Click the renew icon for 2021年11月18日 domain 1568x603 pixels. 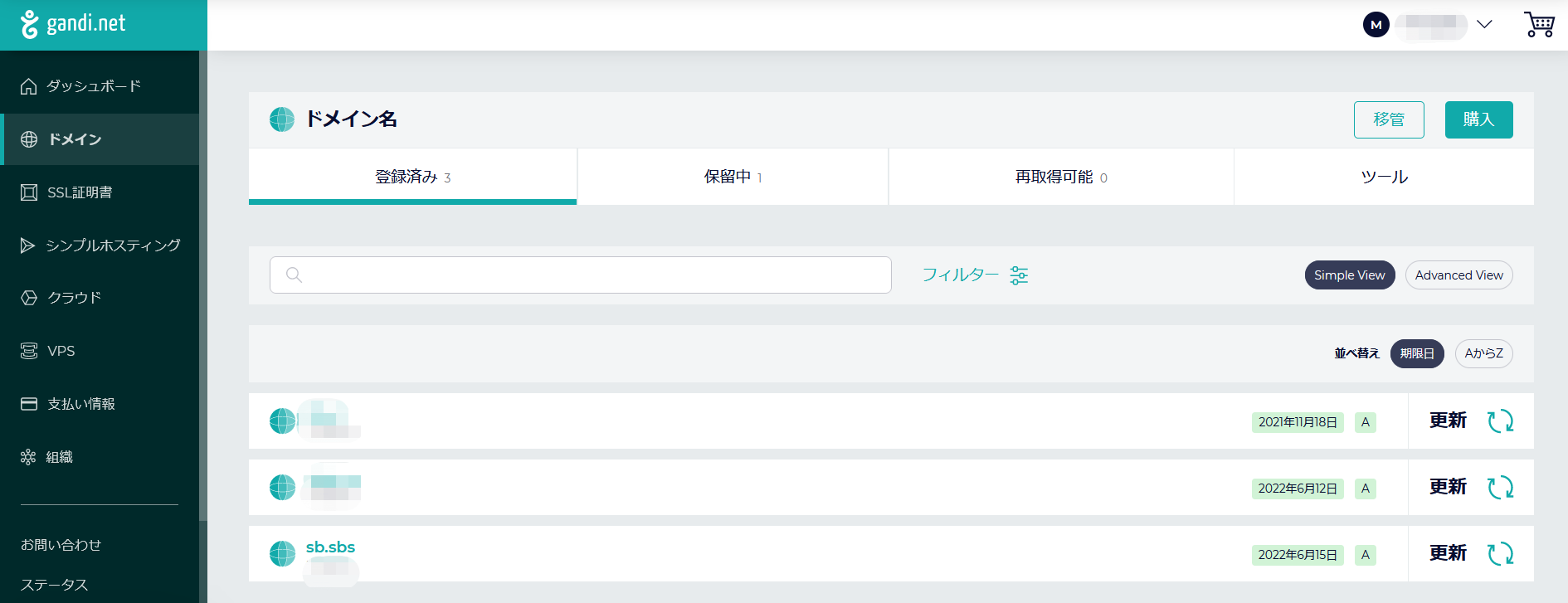point(1500,421)
